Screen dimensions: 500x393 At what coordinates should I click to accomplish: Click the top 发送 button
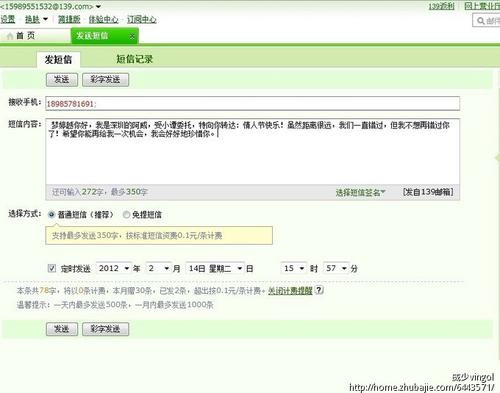[62, 80]
